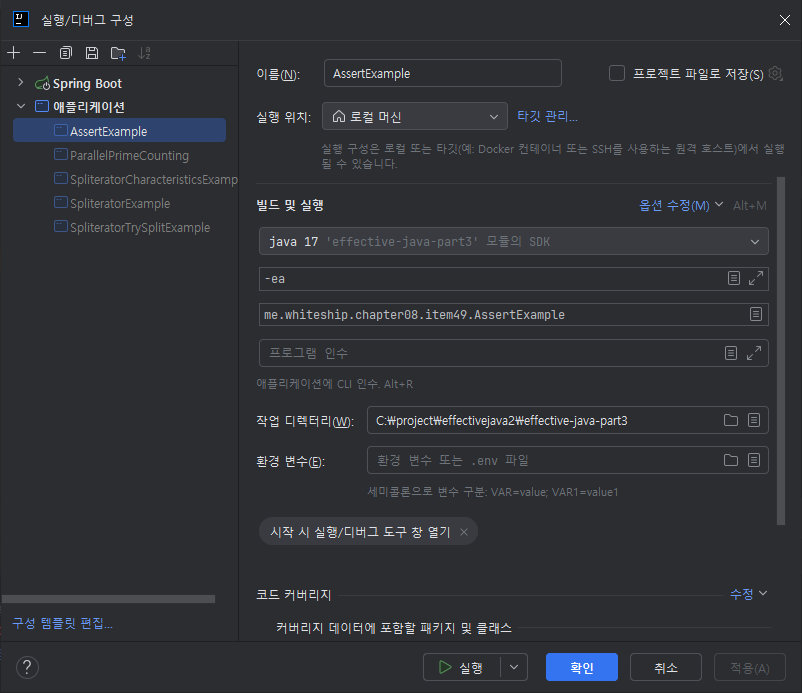802x693 pixels.
Task: Collapse the 애플리케이션 tree node
Action: 20,106
